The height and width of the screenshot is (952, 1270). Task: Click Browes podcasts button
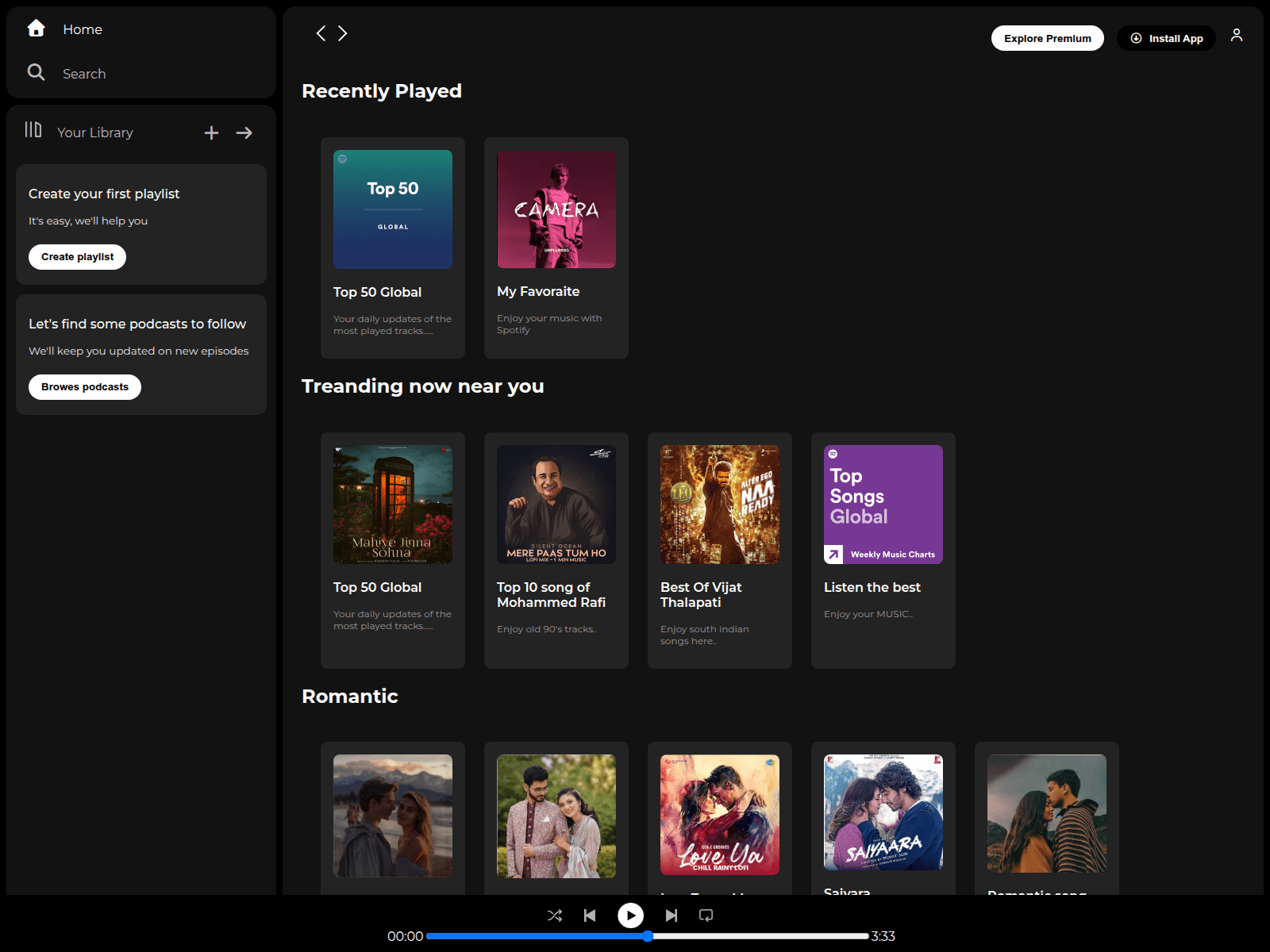85,387
